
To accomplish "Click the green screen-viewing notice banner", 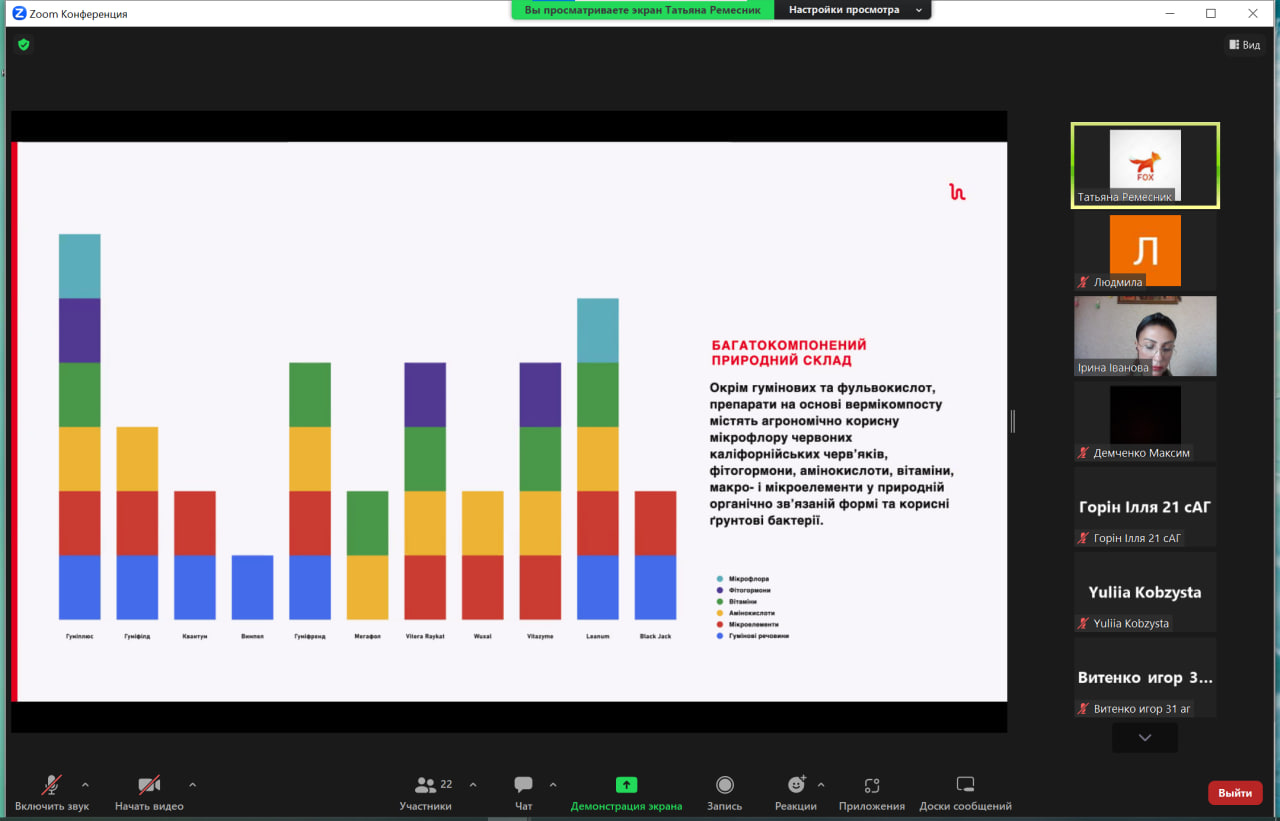I will (x=643, y=10).
